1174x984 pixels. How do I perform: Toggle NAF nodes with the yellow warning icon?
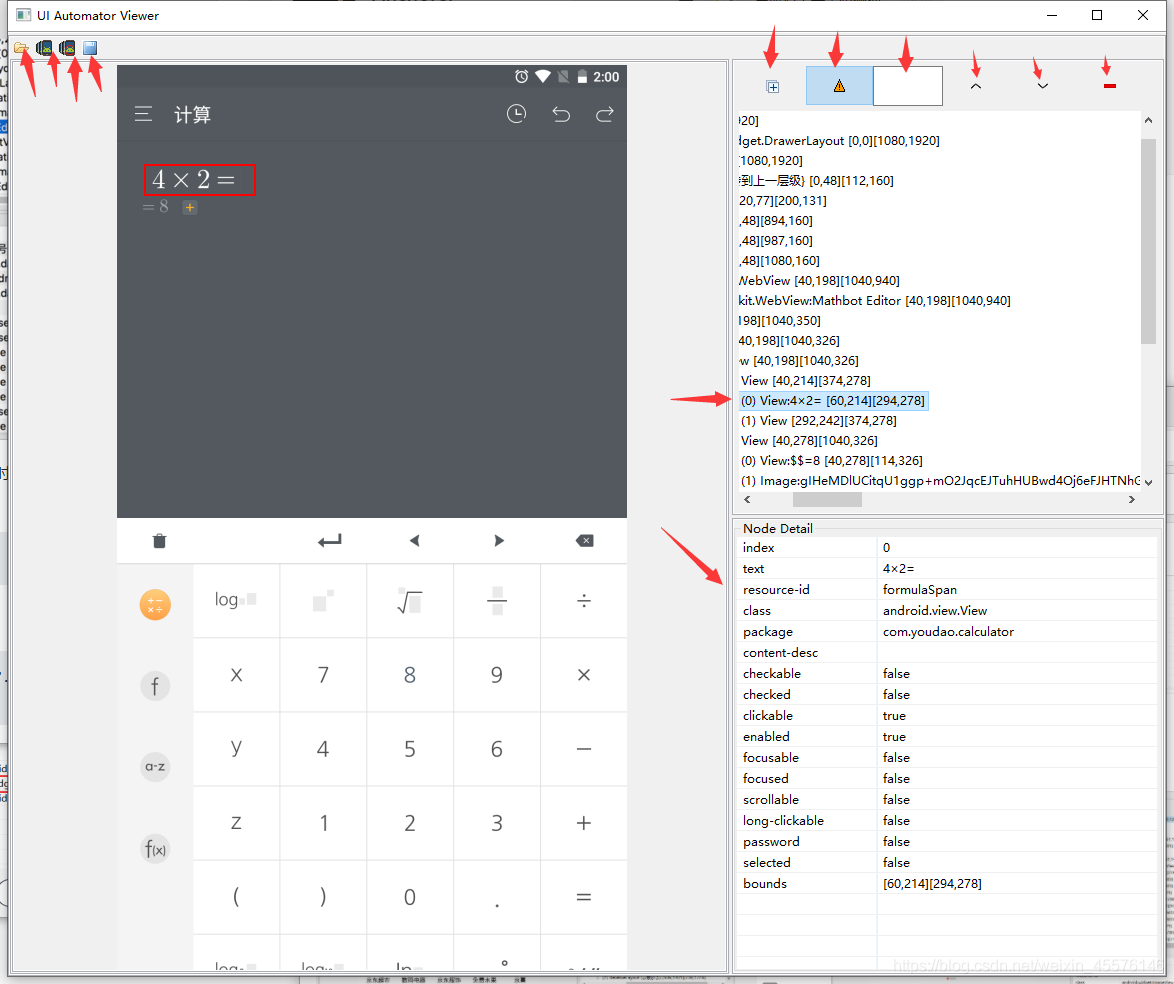tap(839, 86)
